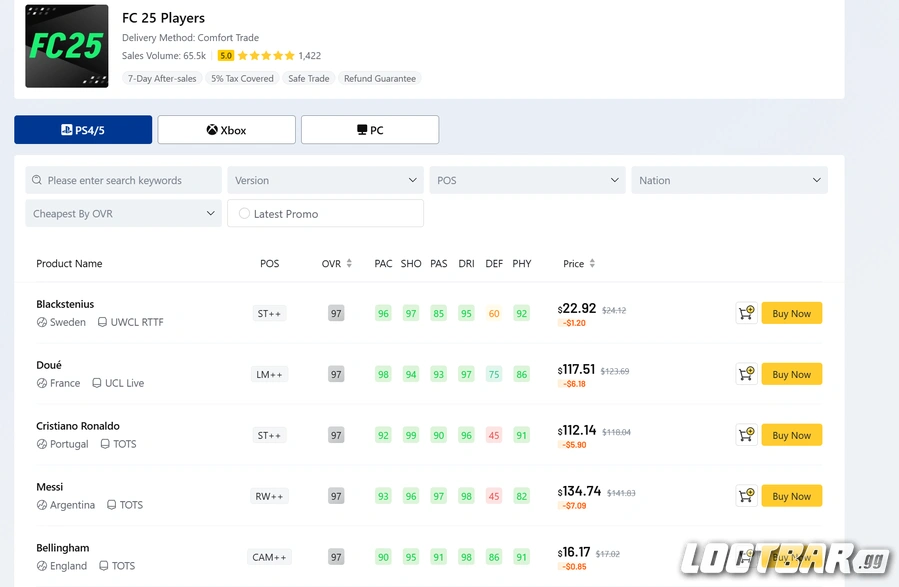Click the cart icon in Messi's row
899x587 pixels.
[x=746, y=496]
